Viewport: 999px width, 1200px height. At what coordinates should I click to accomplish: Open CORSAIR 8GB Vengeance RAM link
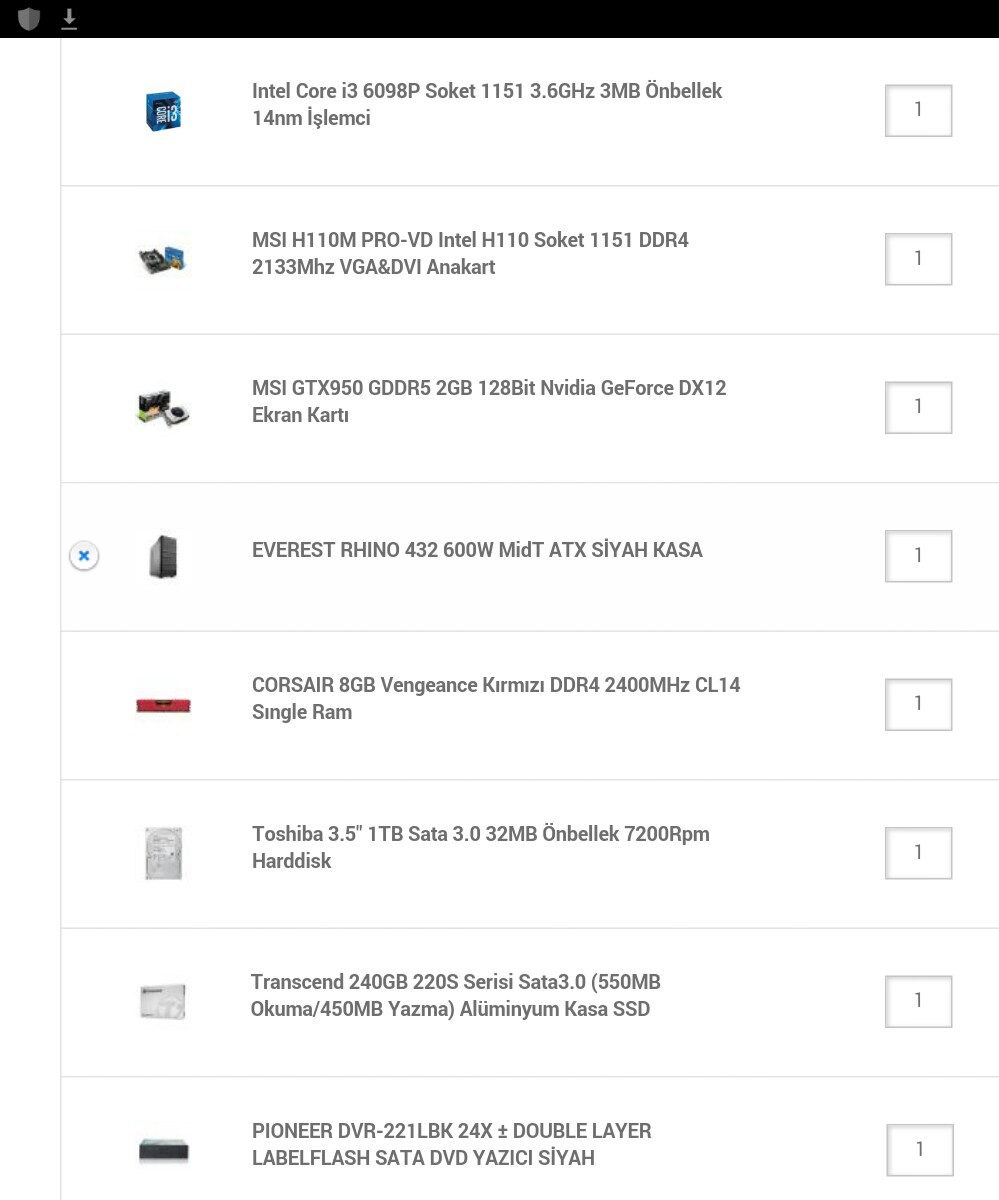click(x=496, y=698)
